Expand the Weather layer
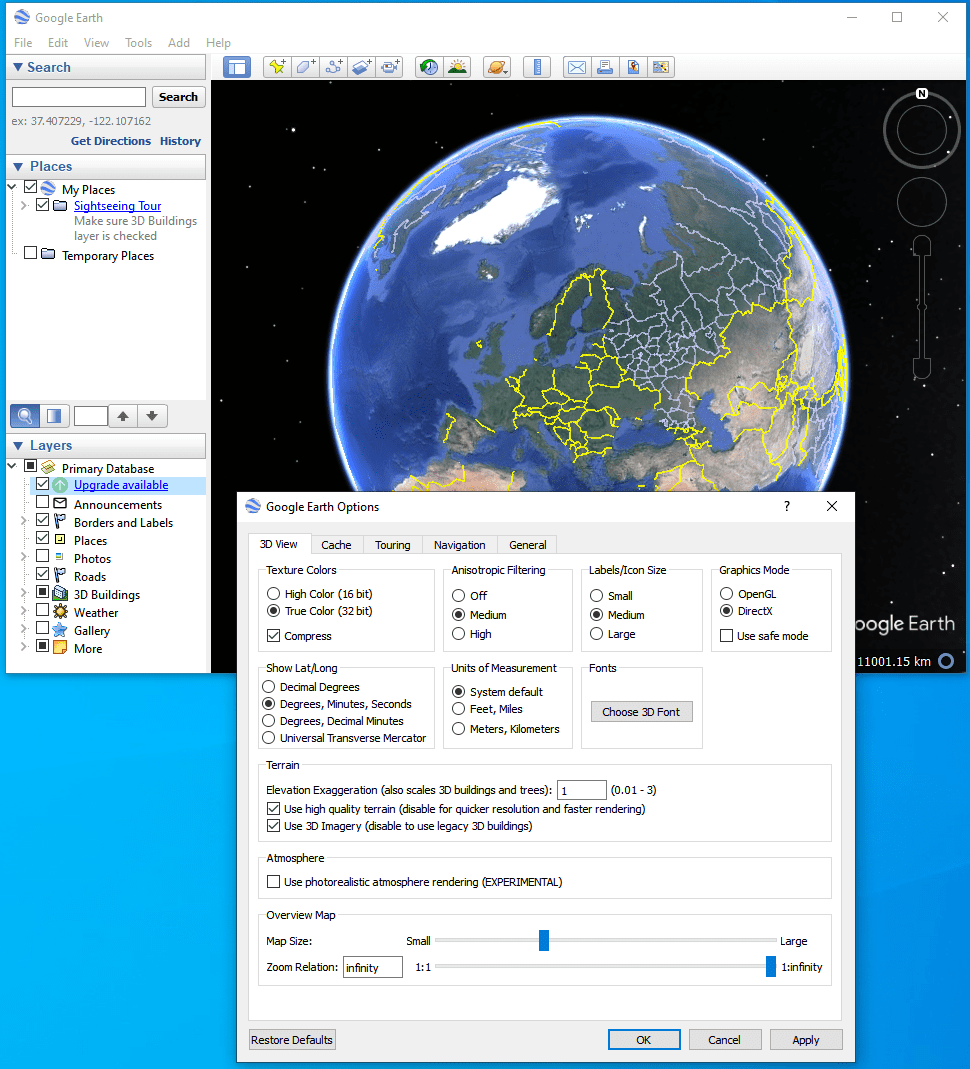Screen dimensions: 970x1069 point(24,611)
